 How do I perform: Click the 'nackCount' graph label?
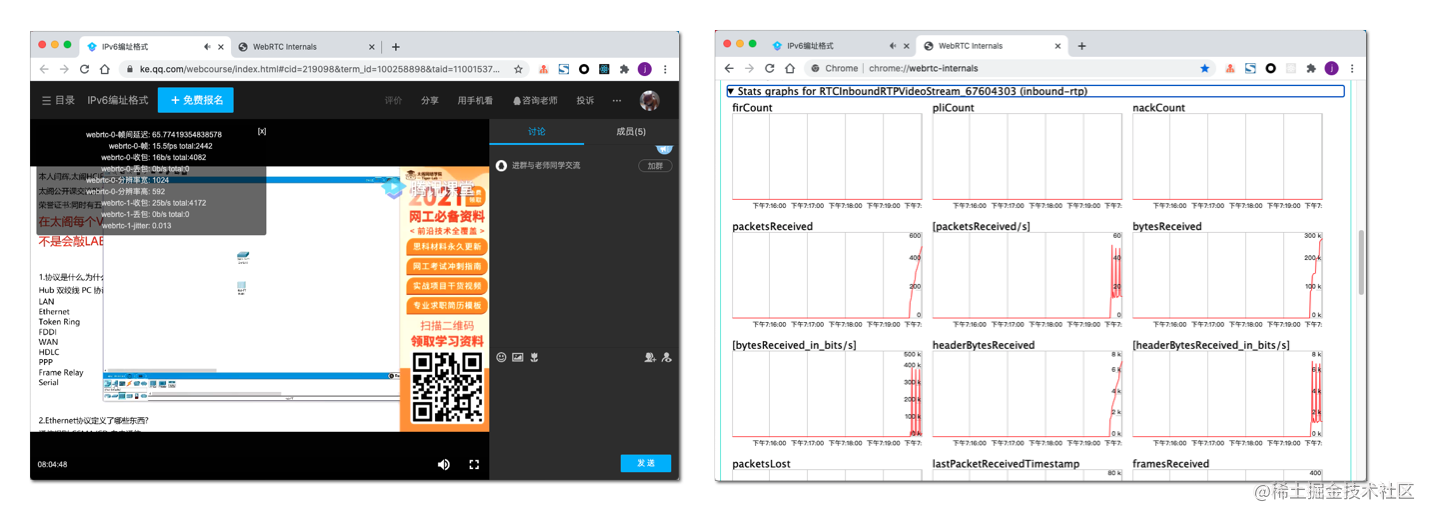tap(1159, 108)
